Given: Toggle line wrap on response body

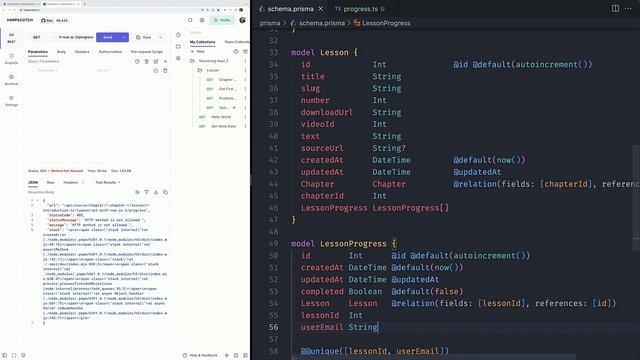Looking at the screenshot, I should coord(137,192).
